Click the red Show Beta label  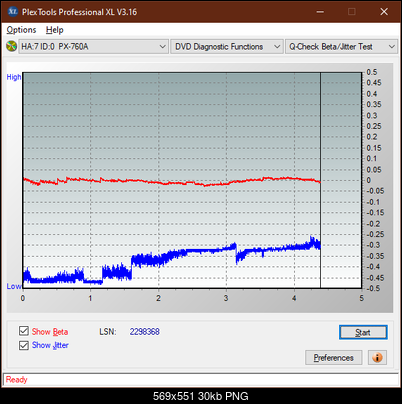tap(50, 332)
